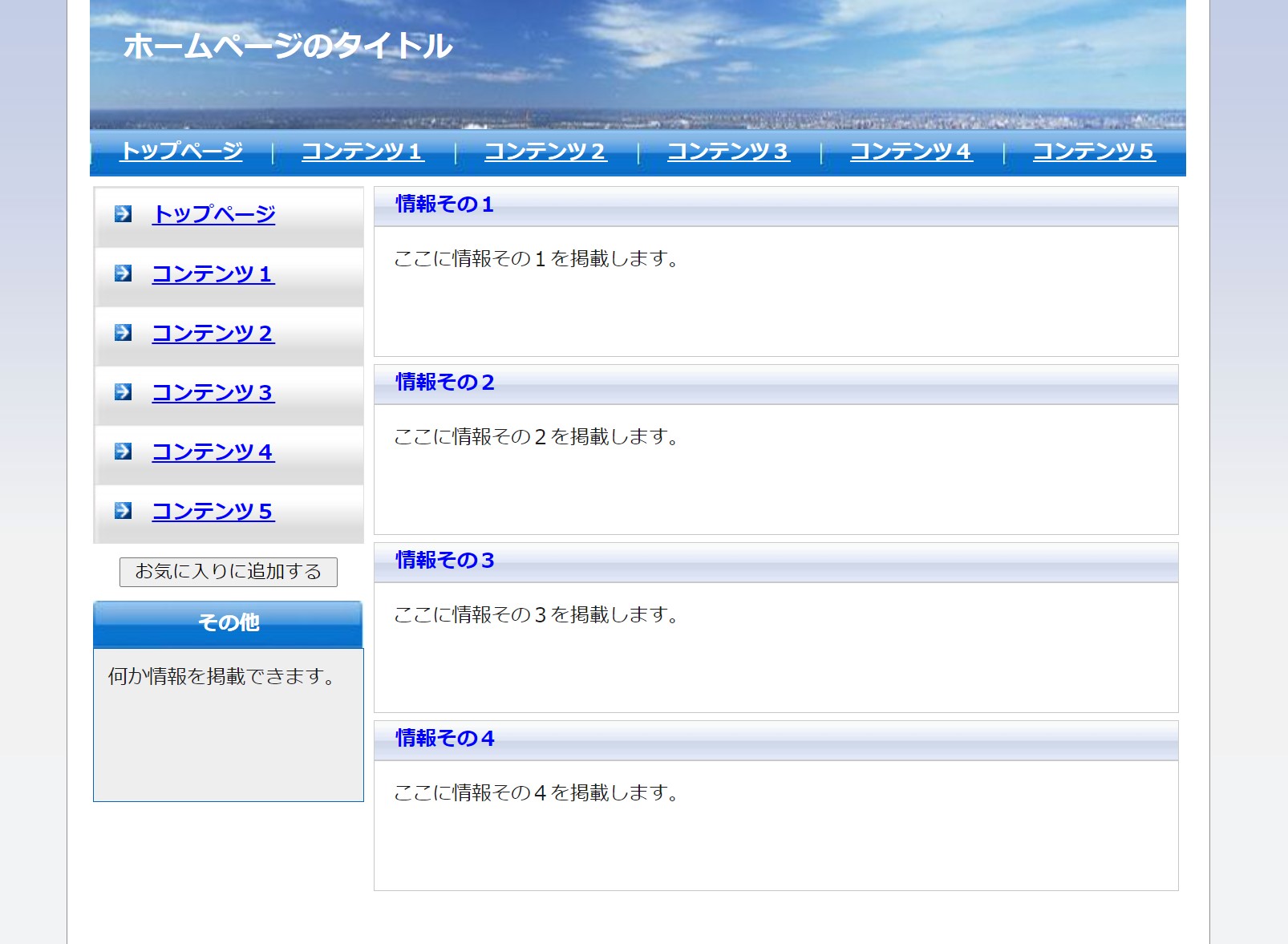Click arrow icon beside sidebar トップページ
This screenshot has height=944, width=1288.
point(123,213)
